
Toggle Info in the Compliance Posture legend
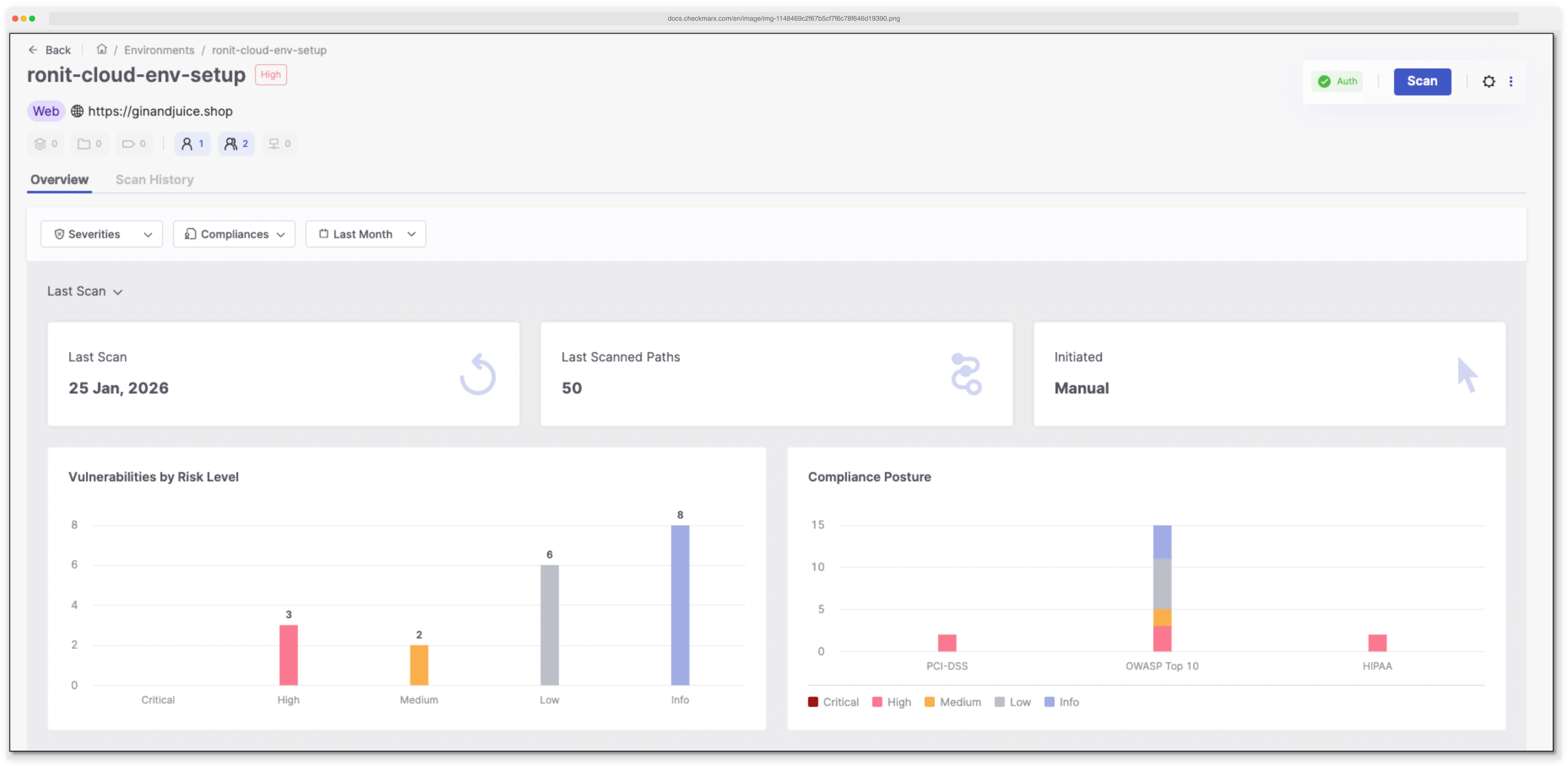pyautogui.click(x=1050, y=701)
